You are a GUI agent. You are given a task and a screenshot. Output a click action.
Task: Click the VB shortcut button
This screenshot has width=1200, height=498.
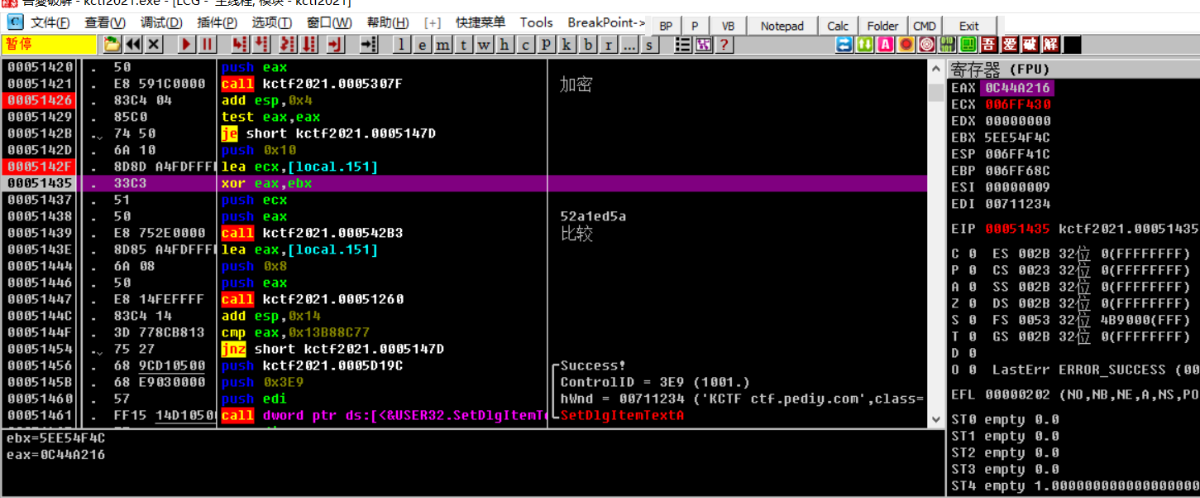pyautogui.click(x=728, y=26)
